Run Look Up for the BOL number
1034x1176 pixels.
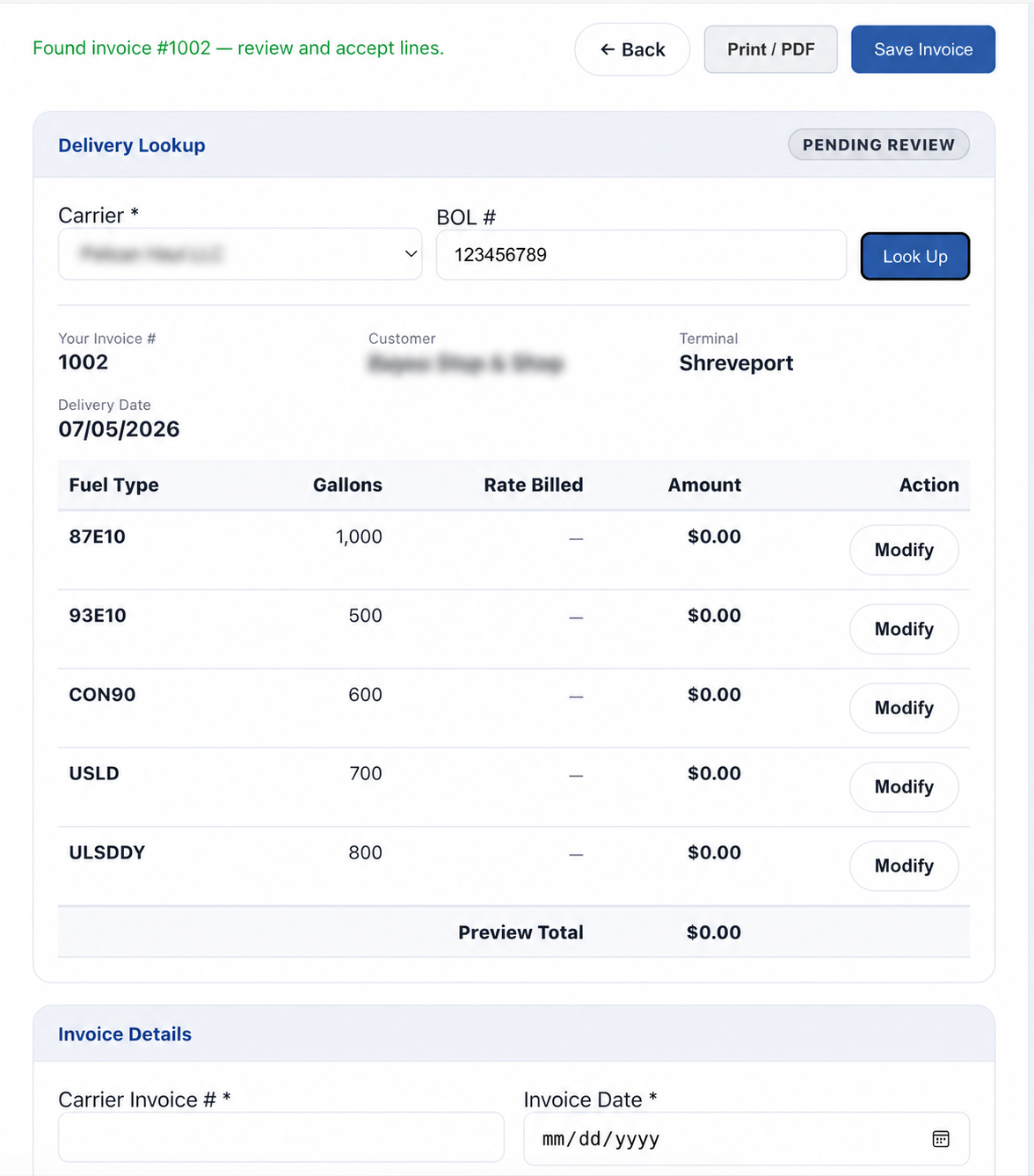click(914, 256)
